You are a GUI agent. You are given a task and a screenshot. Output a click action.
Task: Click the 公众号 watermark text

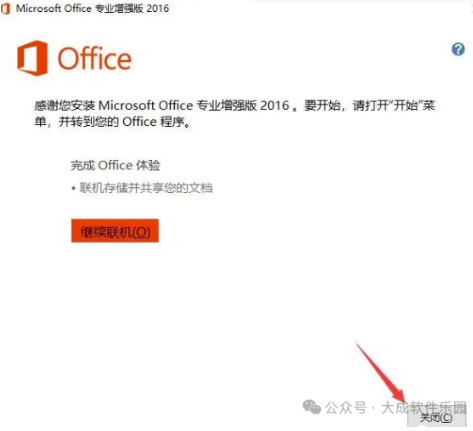click(x=346, y=407)
